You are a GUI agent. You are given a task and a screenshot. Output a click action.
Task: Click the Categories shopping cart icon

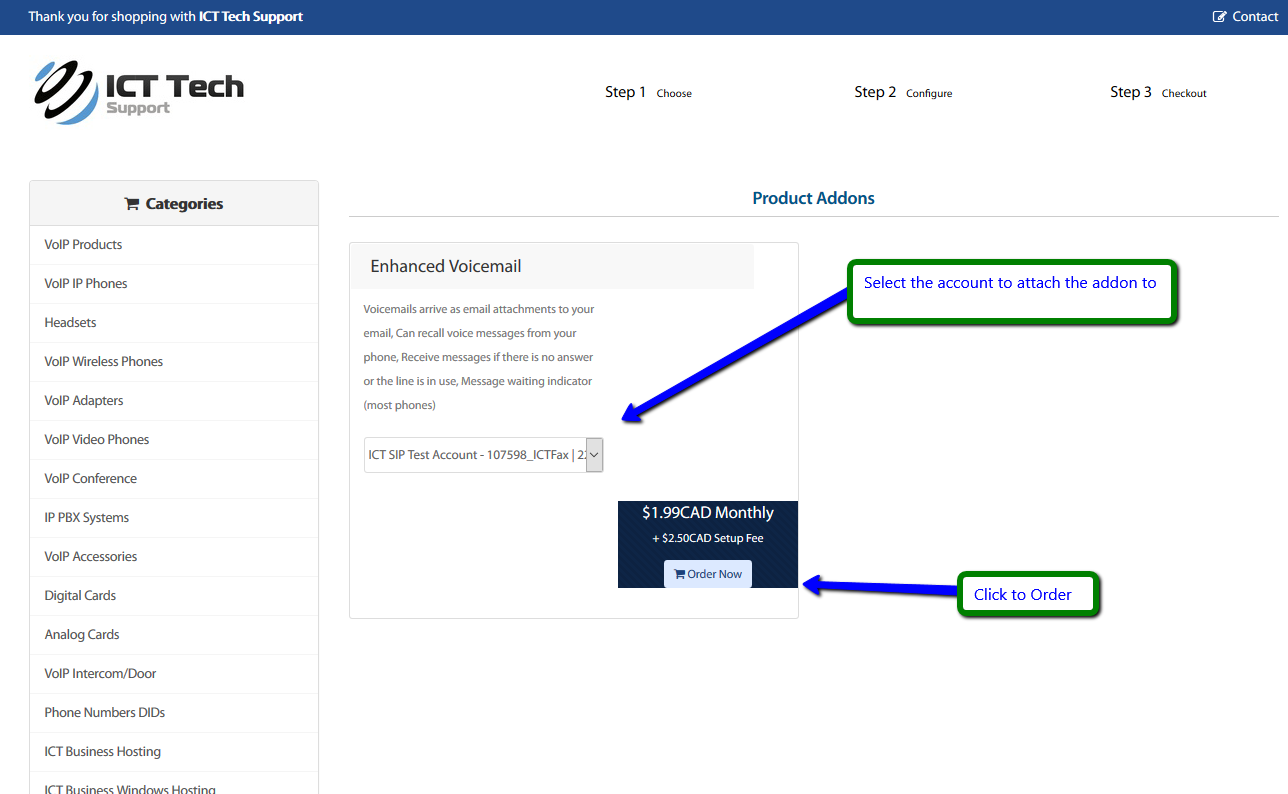coord(131,204)
